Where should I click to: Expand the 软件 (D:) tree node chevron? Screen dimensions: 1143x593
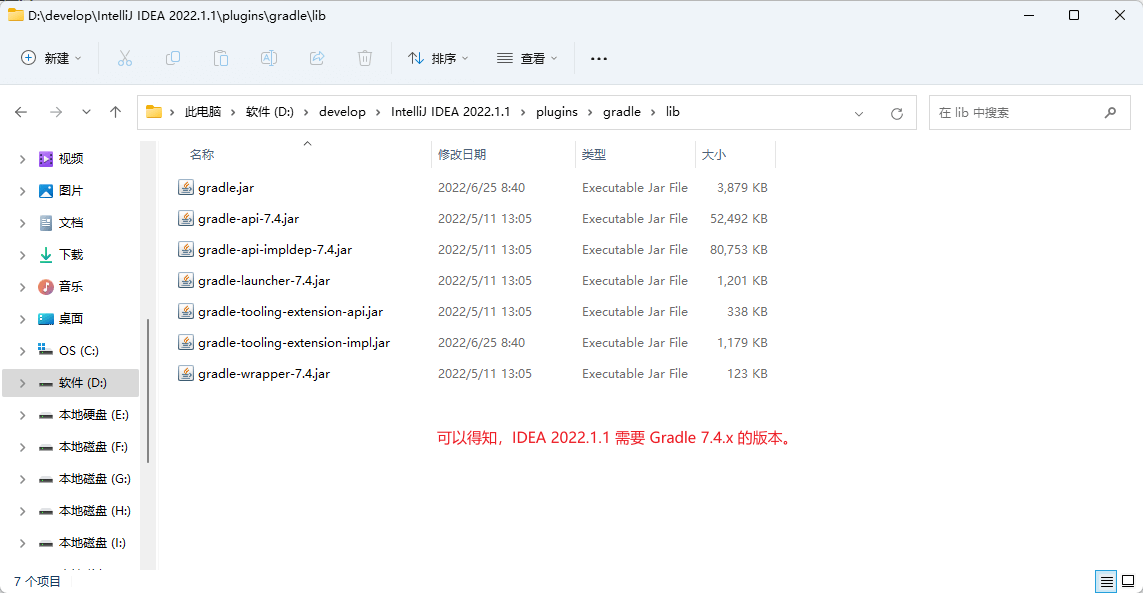pyautogui.click(x=23, y=384)
